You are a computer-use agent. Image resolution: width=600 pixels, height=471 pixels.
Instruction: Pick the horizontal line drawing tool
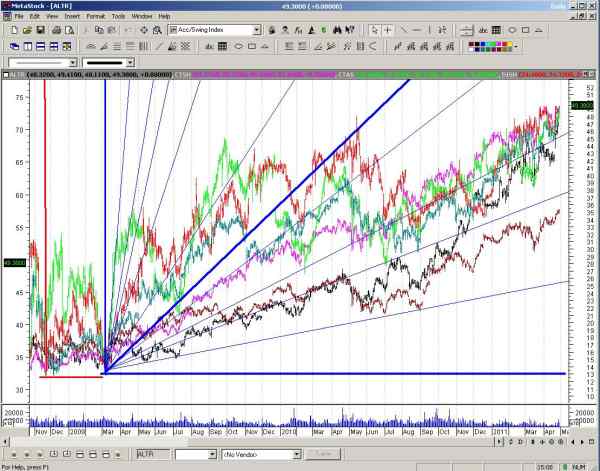[417, 30]
